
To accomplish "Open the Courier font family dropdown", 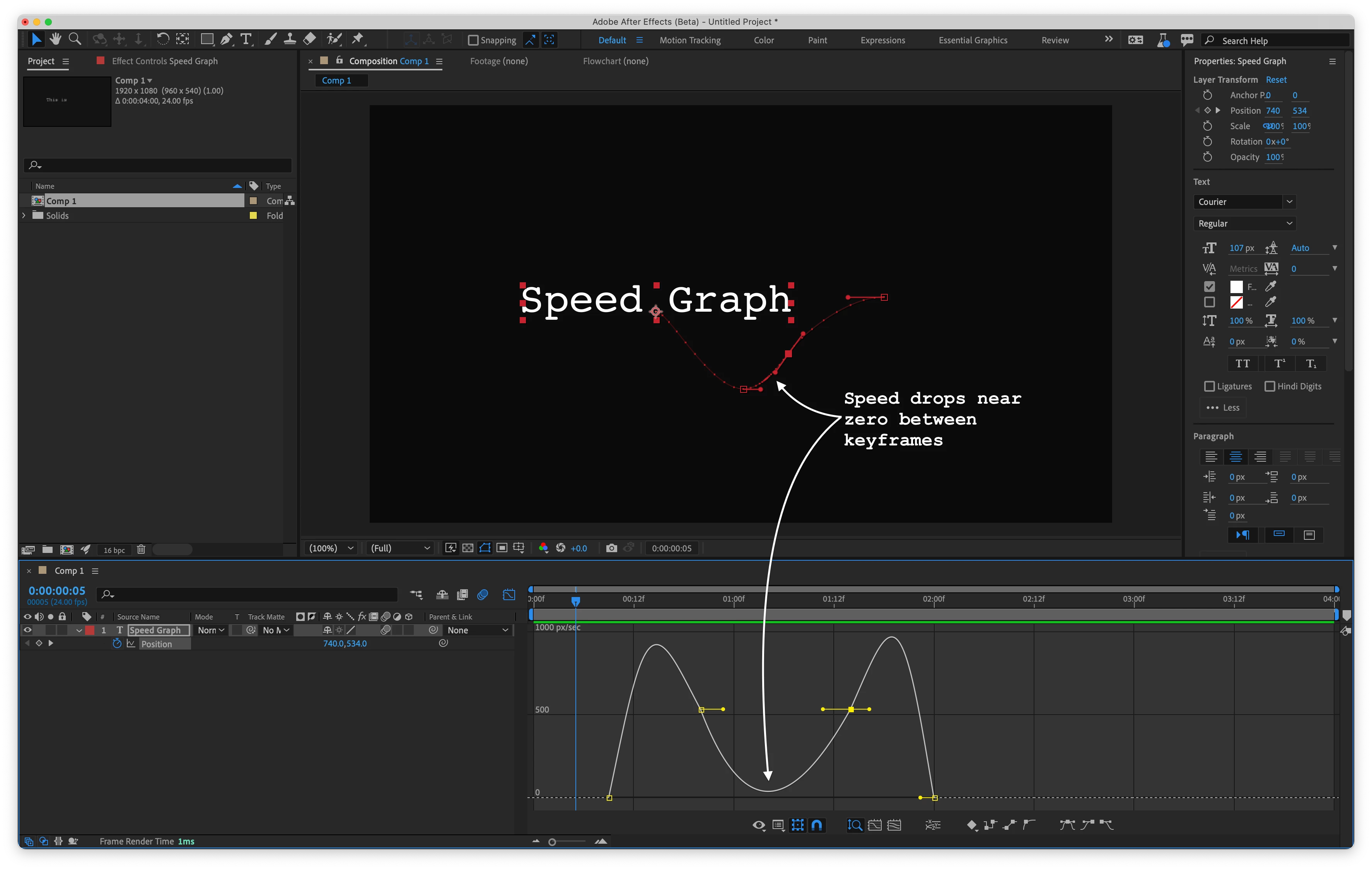I will coord(1289,202).
